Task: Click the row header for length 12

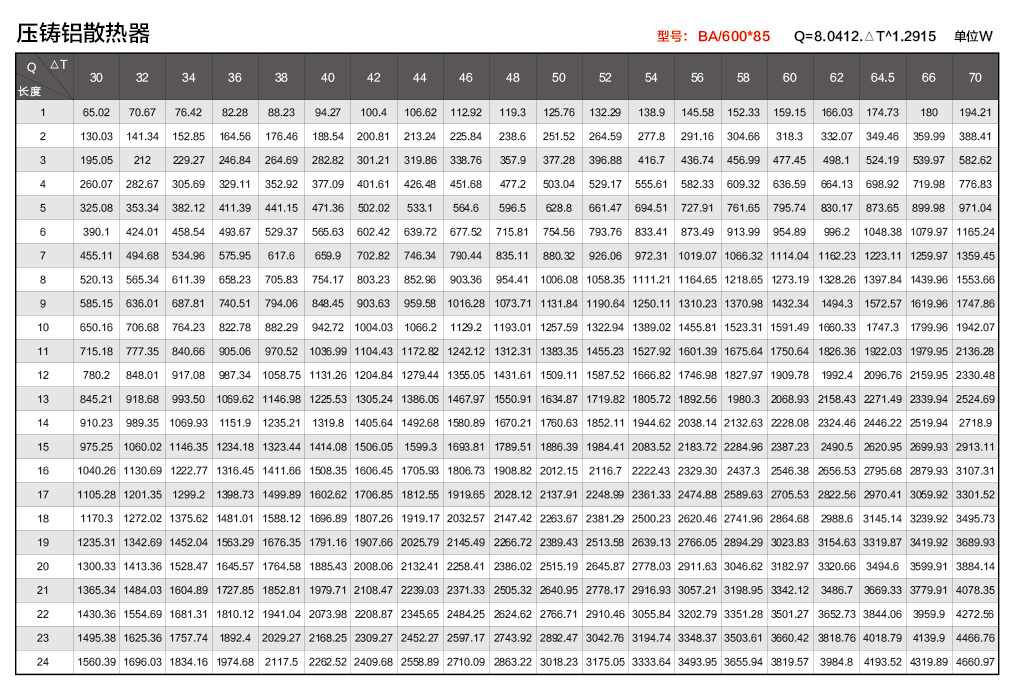Action: pyautogui.click(x=43, y=375)
